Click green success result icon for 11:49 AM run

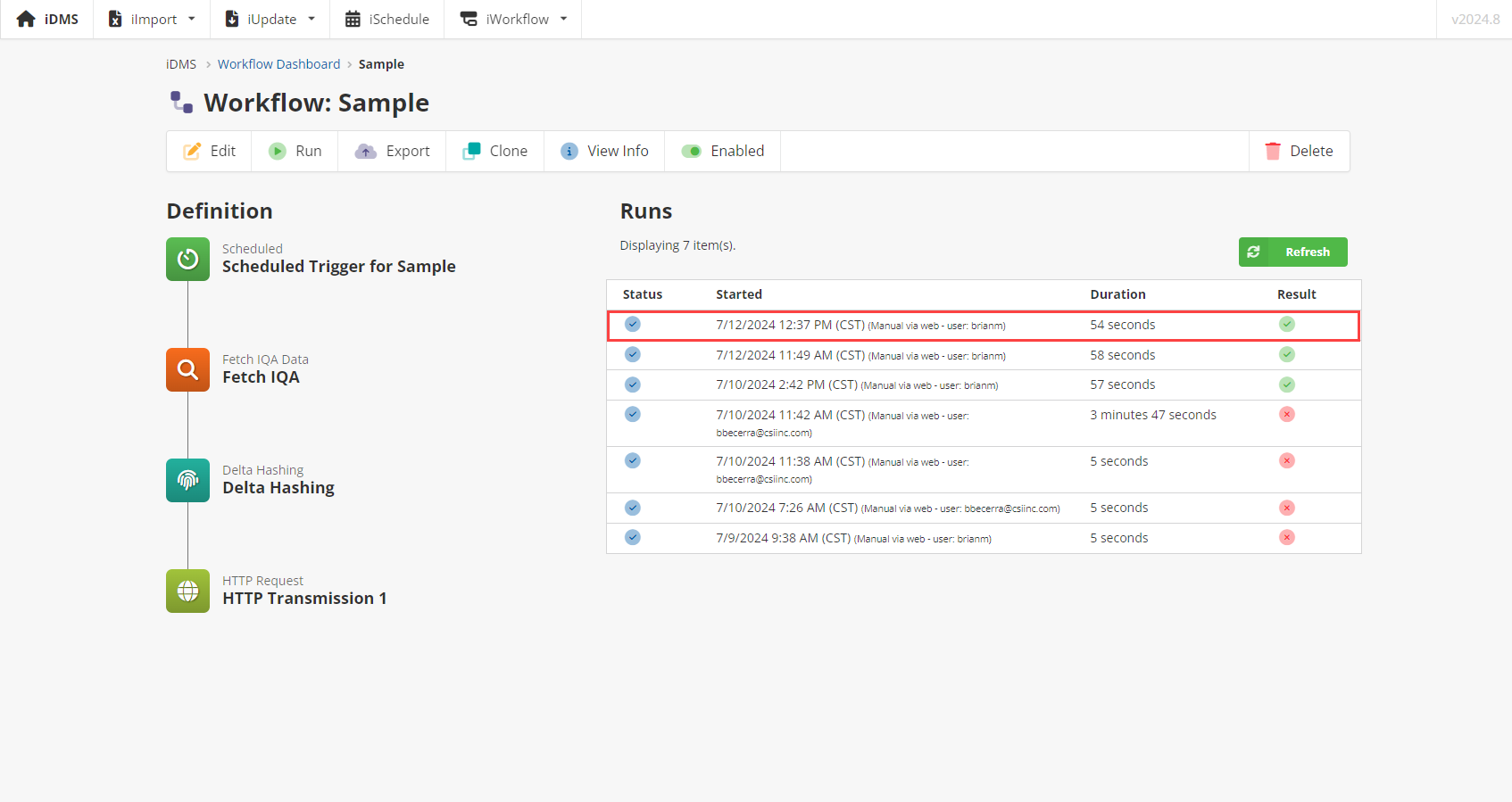1286,355
